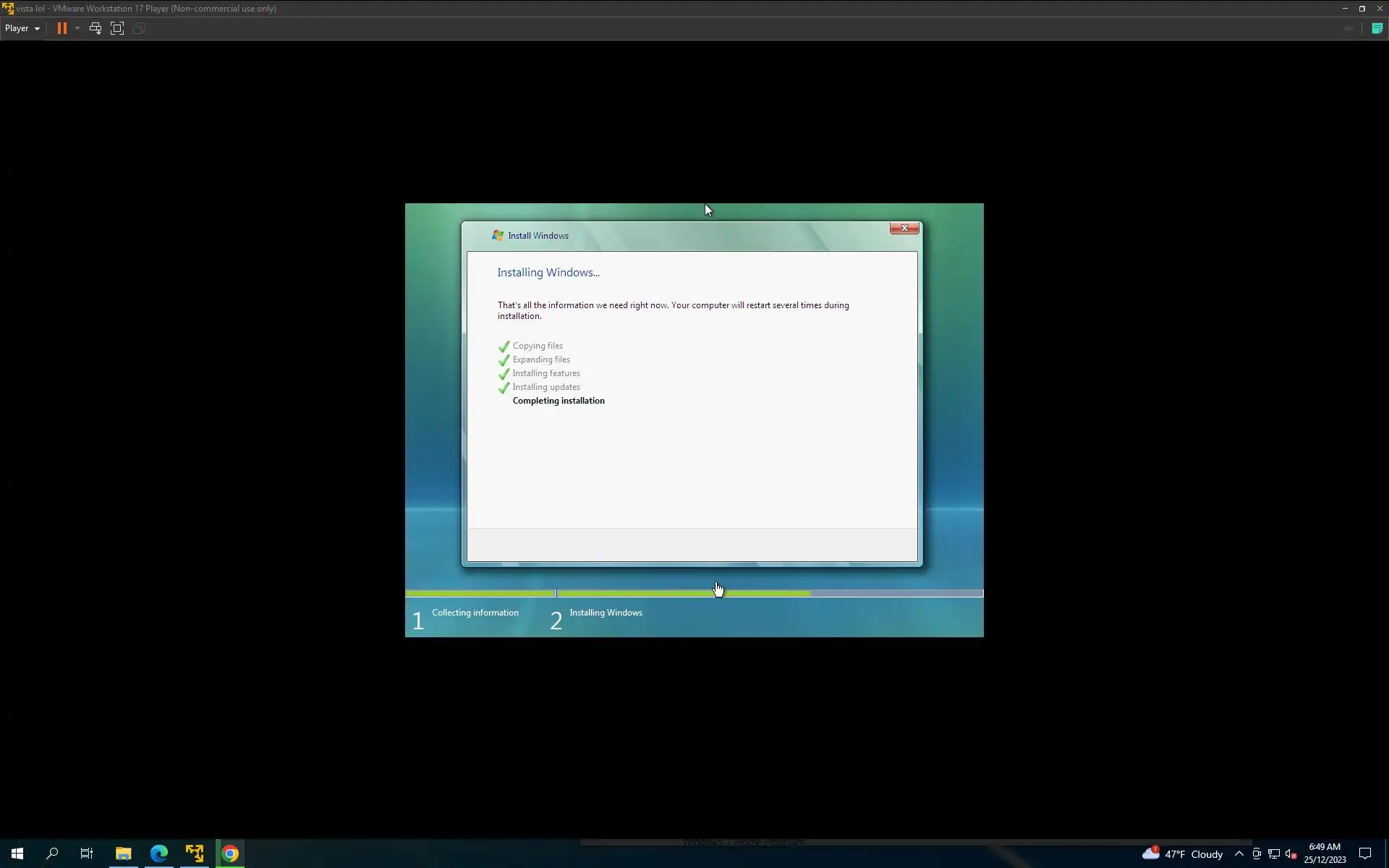Open the 47°F Cloudy weather widget
Image resolution: width=1389 pixels, height=868 pixels.
pos(1183,854)
